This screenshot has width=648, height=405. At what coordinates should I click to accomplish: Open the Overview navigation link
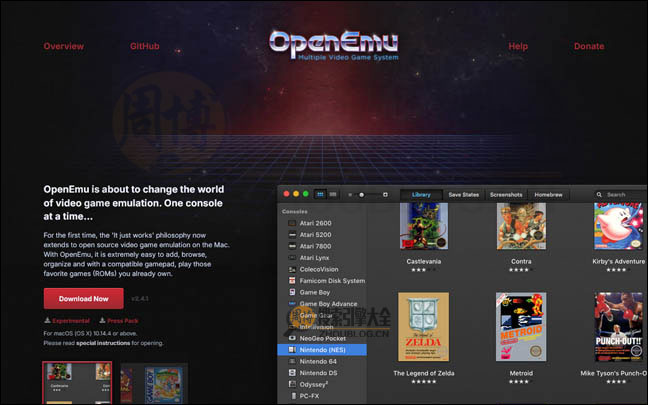point(64,46)
